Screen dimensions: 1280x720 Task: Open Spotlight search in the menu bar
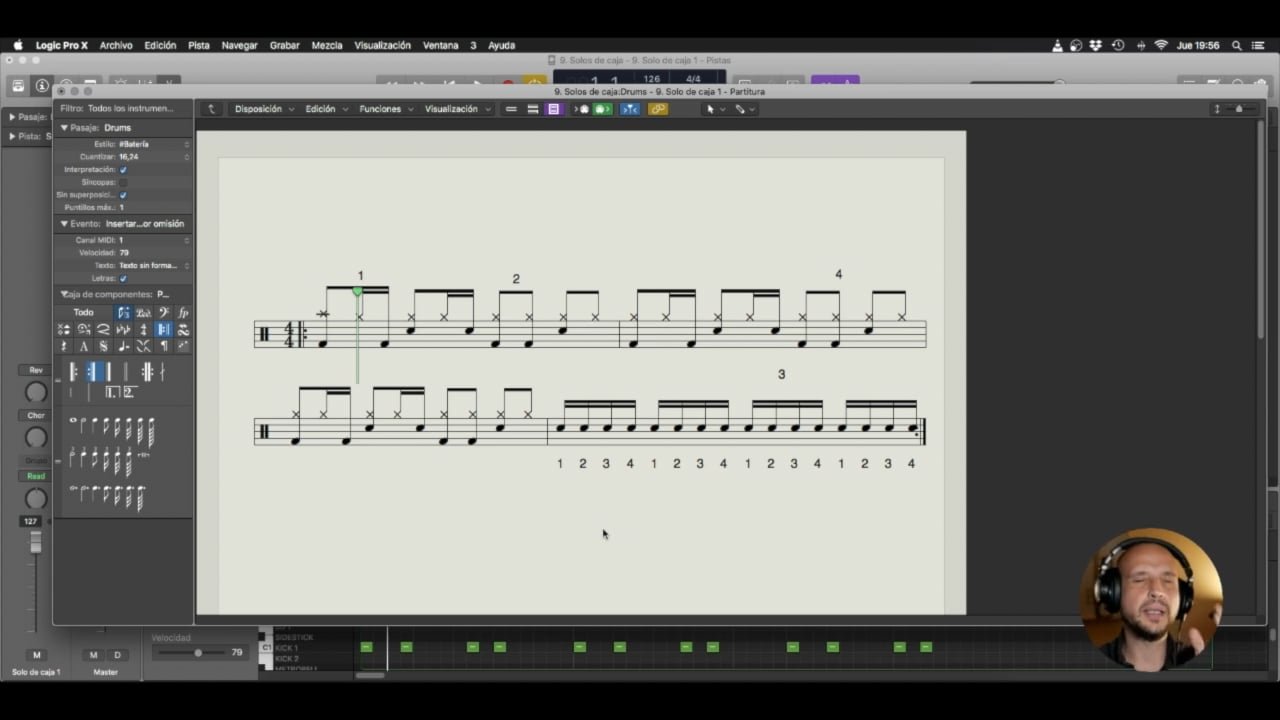[1237, 45]
